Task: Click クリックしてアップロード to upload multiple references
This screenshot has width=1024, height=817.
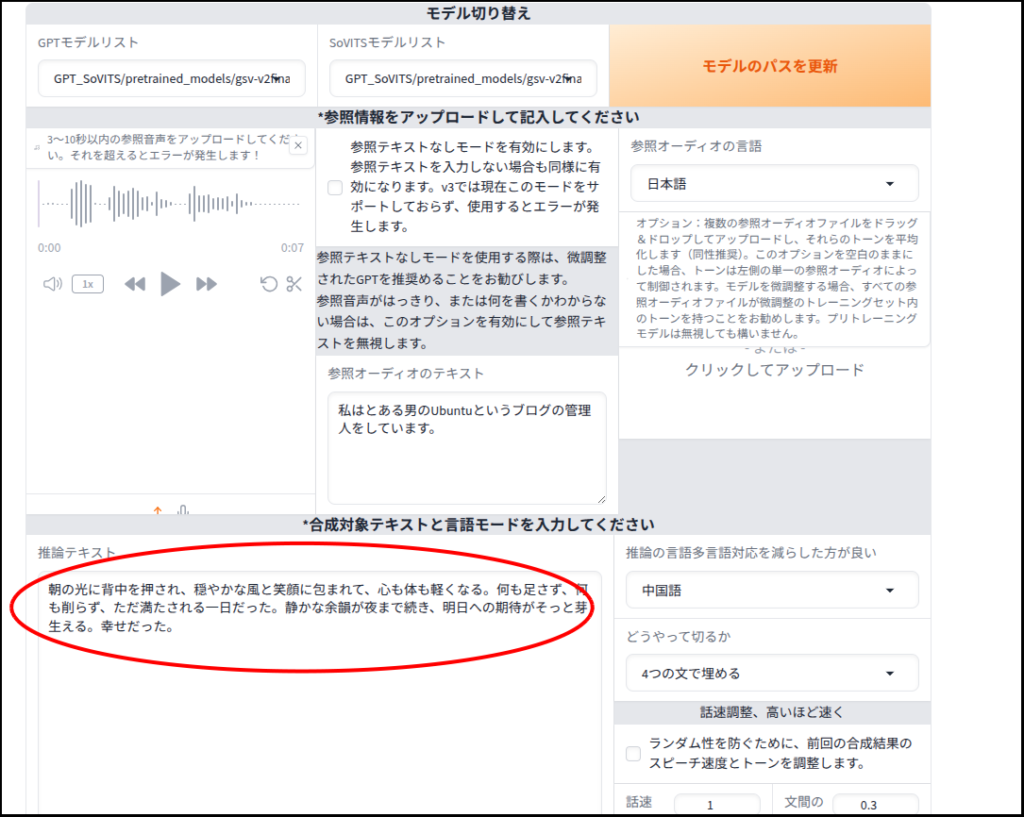Action: [x=774, y=370]
